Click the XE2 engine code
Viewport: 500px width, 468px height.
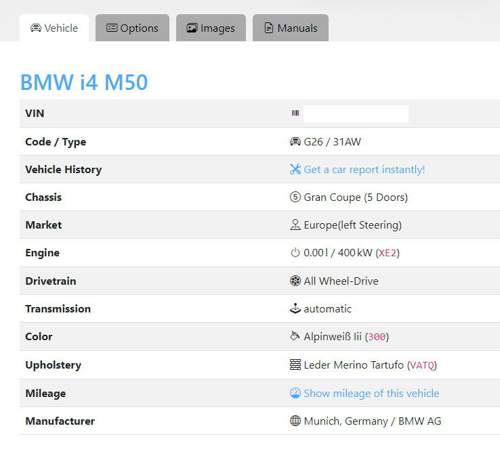pyautogui.click(x=387, y=253)
